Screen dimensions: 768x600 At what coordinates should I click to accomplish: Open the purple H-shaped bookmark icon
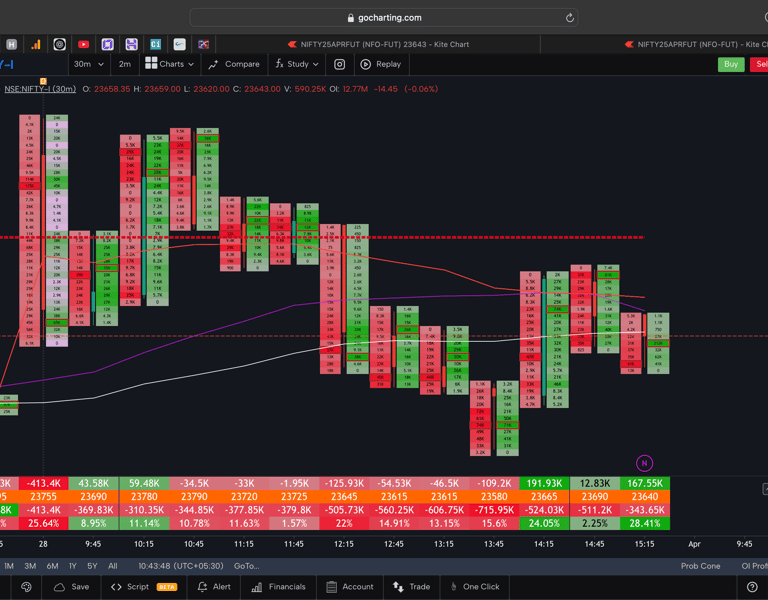(131, 45)
